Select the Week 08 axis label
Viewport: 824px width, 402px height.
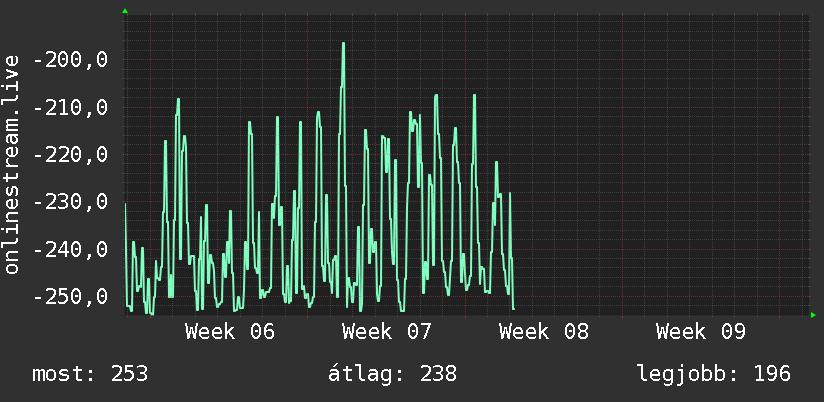point(544,332)
